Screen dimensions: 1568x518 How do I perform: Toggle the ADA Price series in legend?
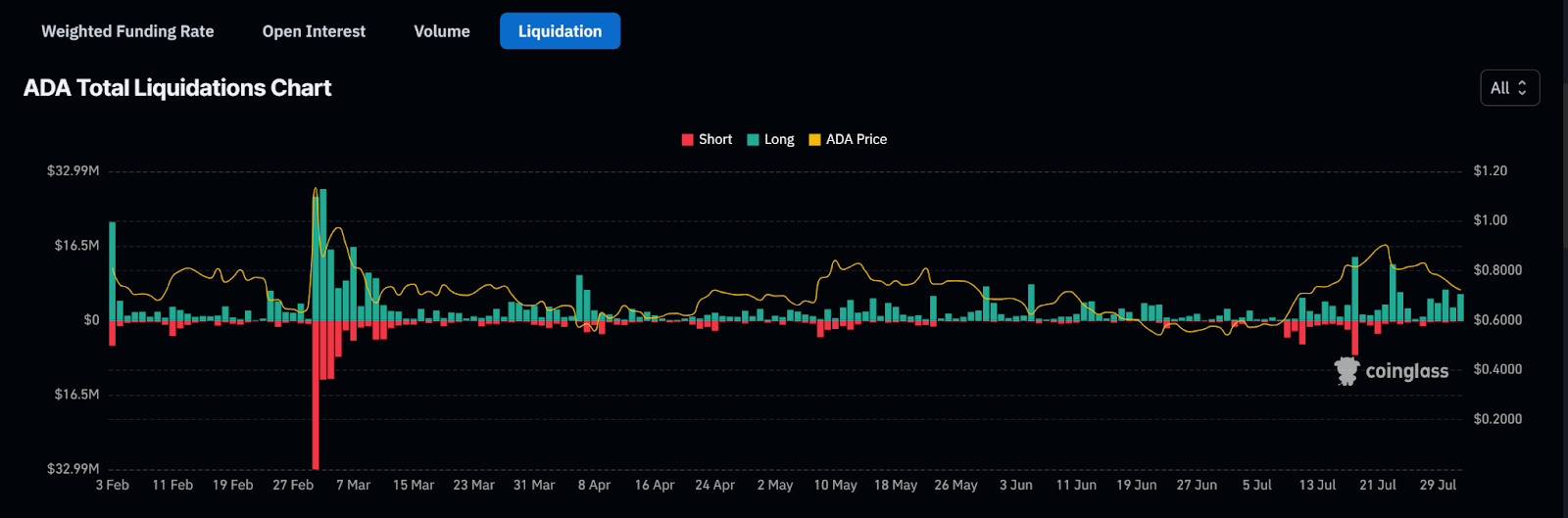(848, 139)
